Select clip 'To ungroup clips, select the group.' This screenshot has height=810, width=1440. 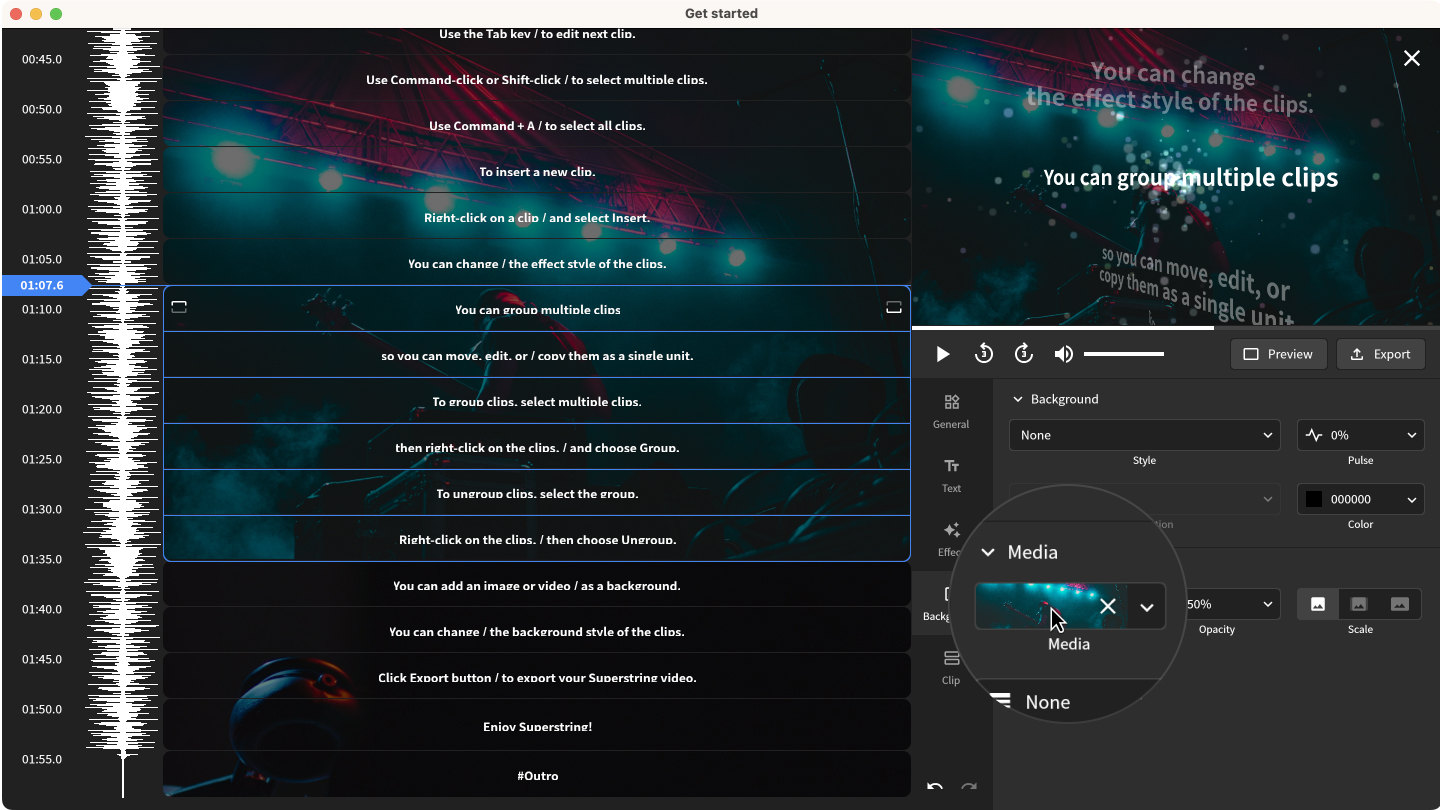tap(537, 493)
